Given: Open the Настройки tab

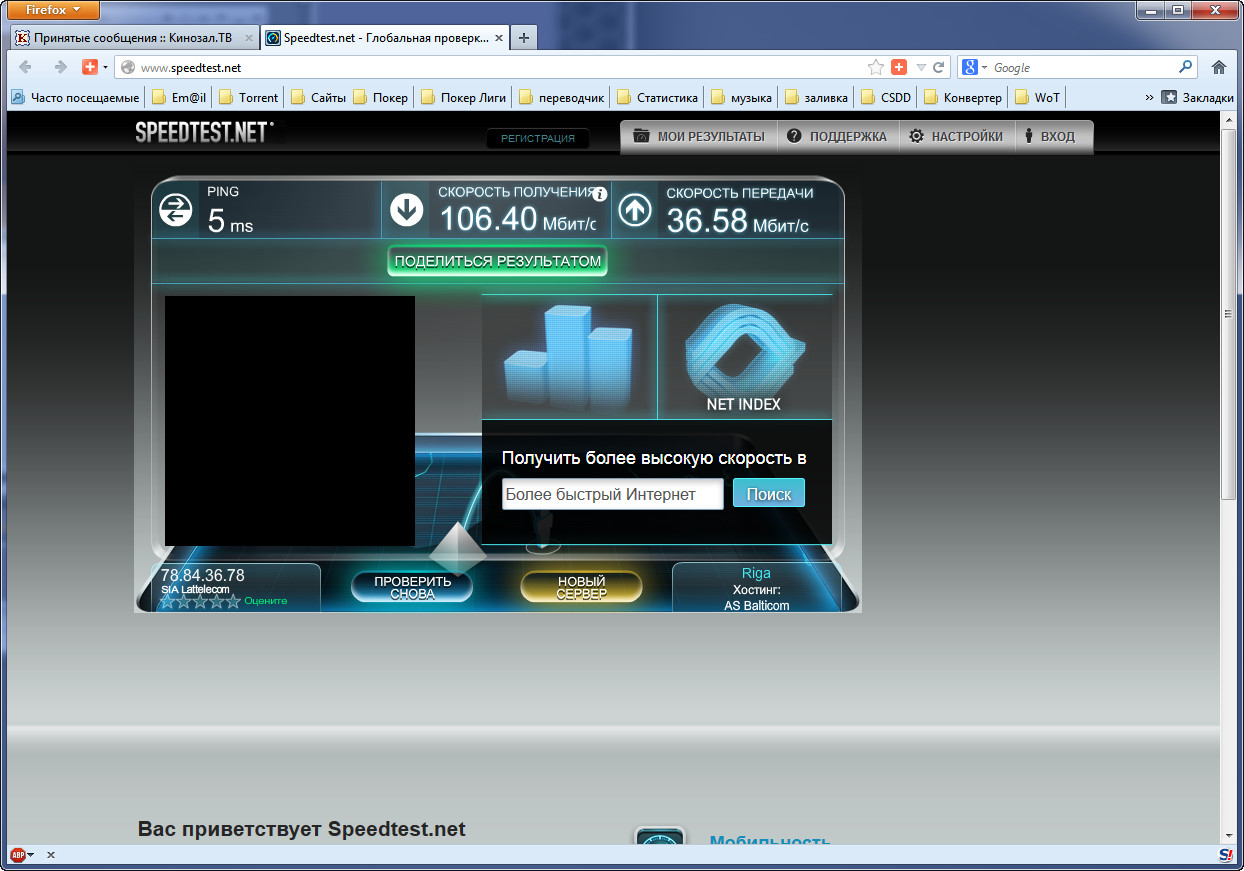Looking at the screenshot, I should 956,137.
